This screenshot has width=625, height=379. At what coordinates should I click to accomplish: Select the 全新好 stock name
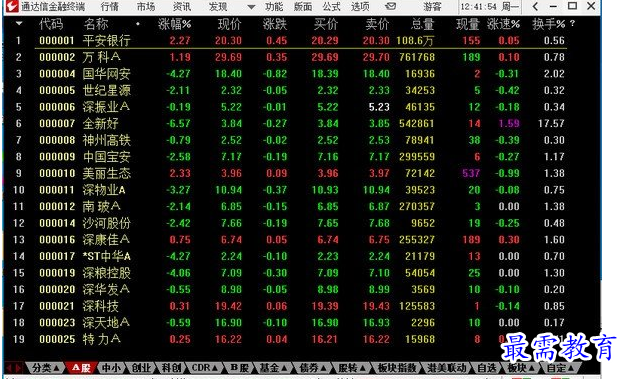pyautogui.click(x=100, y=124)
